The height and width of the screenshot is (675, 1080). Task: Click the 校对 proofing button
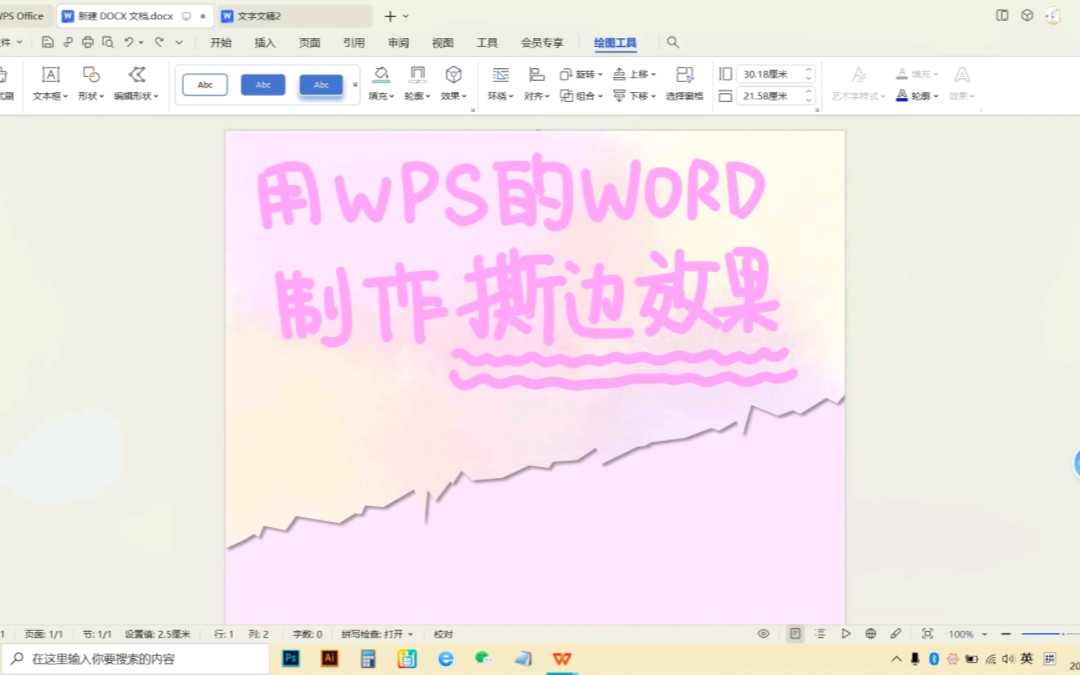tap(443, 633)
